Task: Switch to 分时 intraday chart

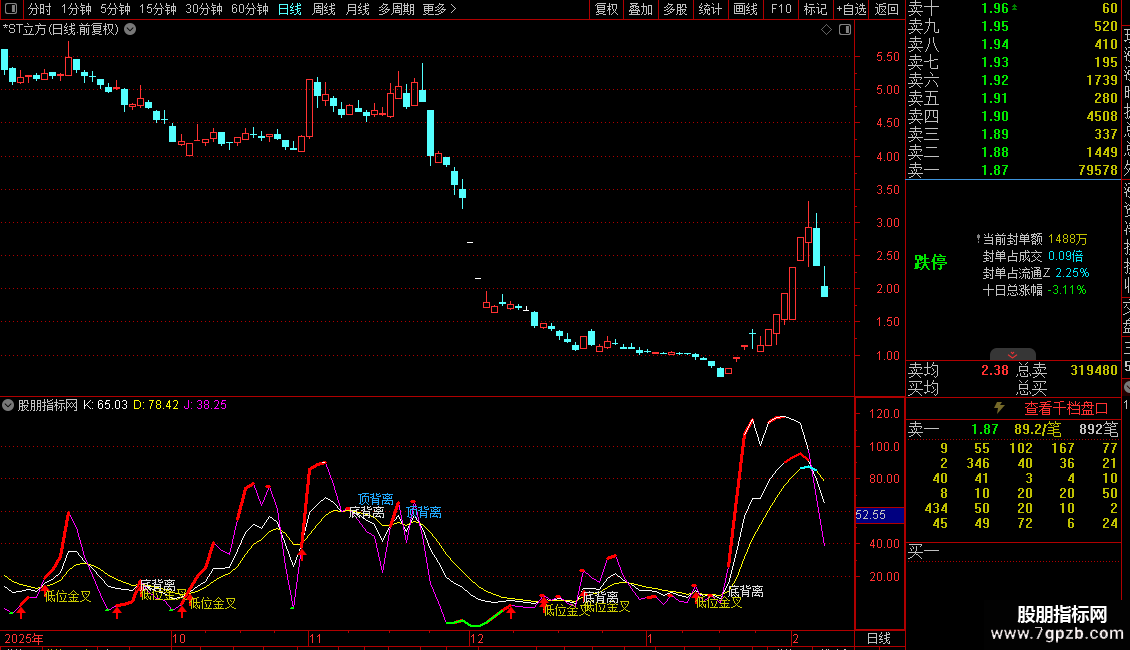Action: pos(40,9)
